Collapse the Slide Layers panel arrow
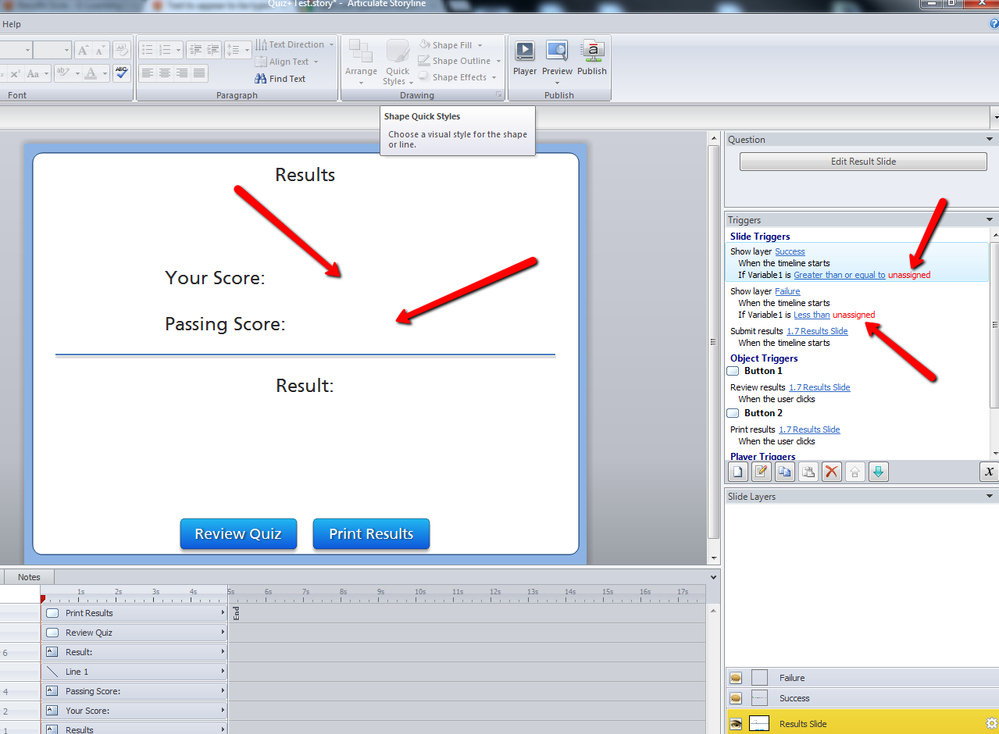 [990, 496]
